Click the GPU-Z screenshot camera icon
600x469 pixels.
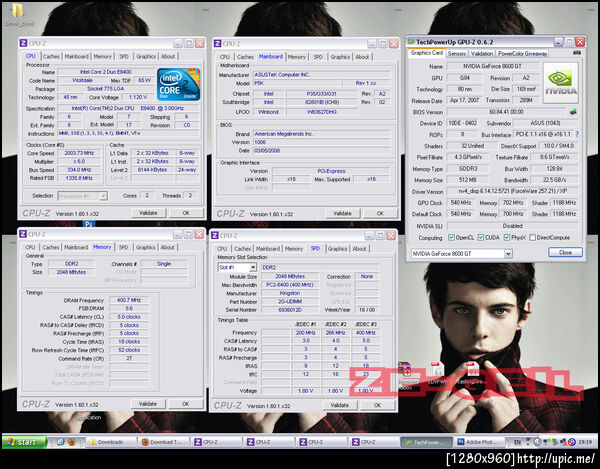tap(577, 53)
